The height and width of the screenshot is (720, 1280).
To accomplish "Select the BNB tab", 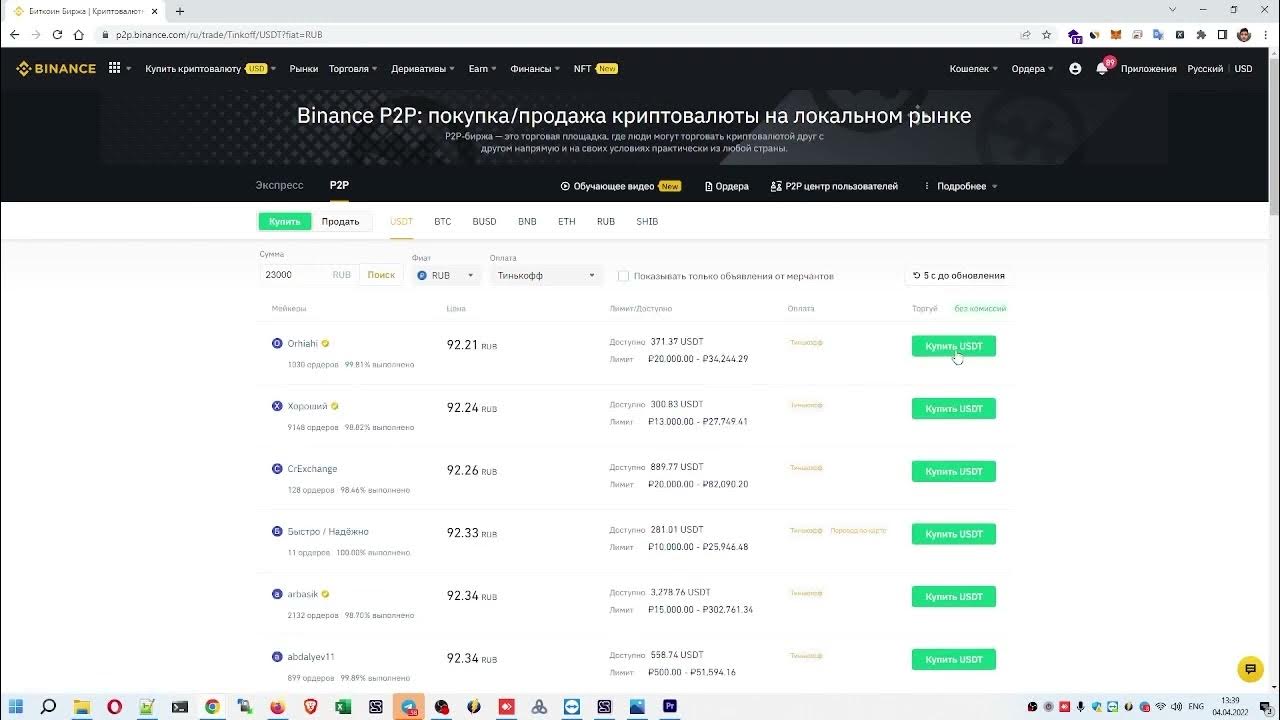I will [527, 221].
